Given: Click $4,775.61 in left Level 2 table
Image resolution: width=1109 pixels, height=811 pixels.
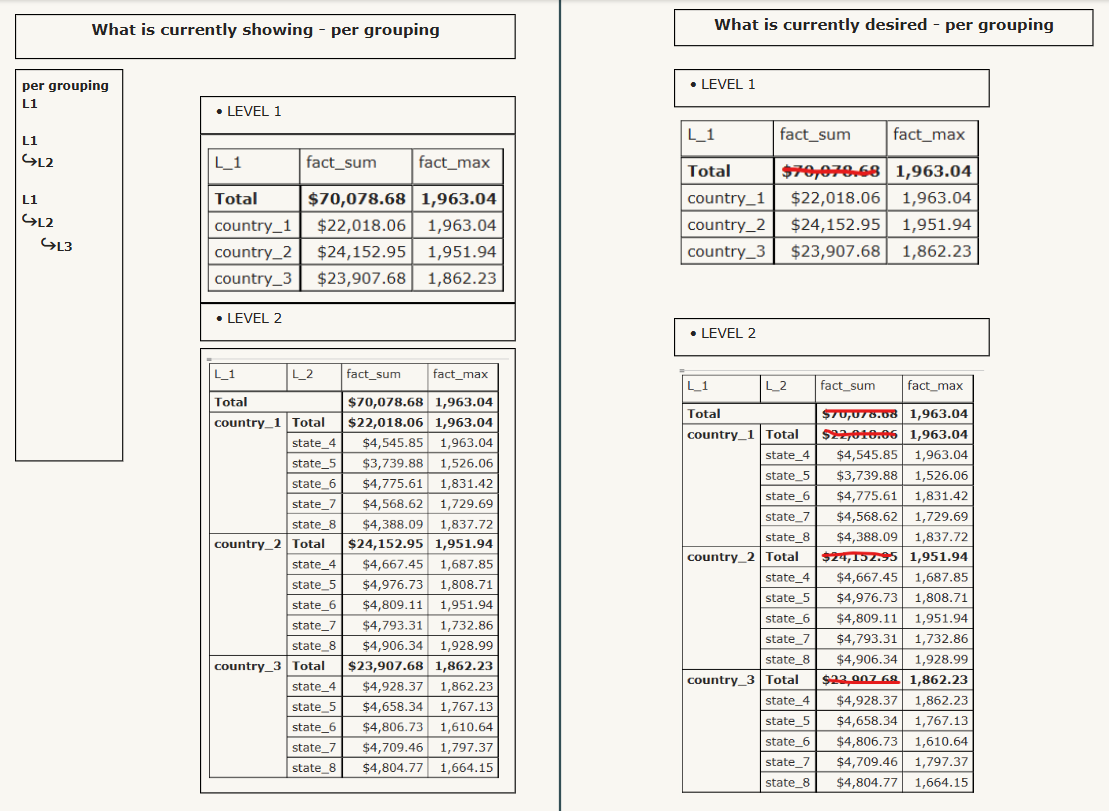Looking at the screenshot, I should pyautogui.click(x=393, y=484).
